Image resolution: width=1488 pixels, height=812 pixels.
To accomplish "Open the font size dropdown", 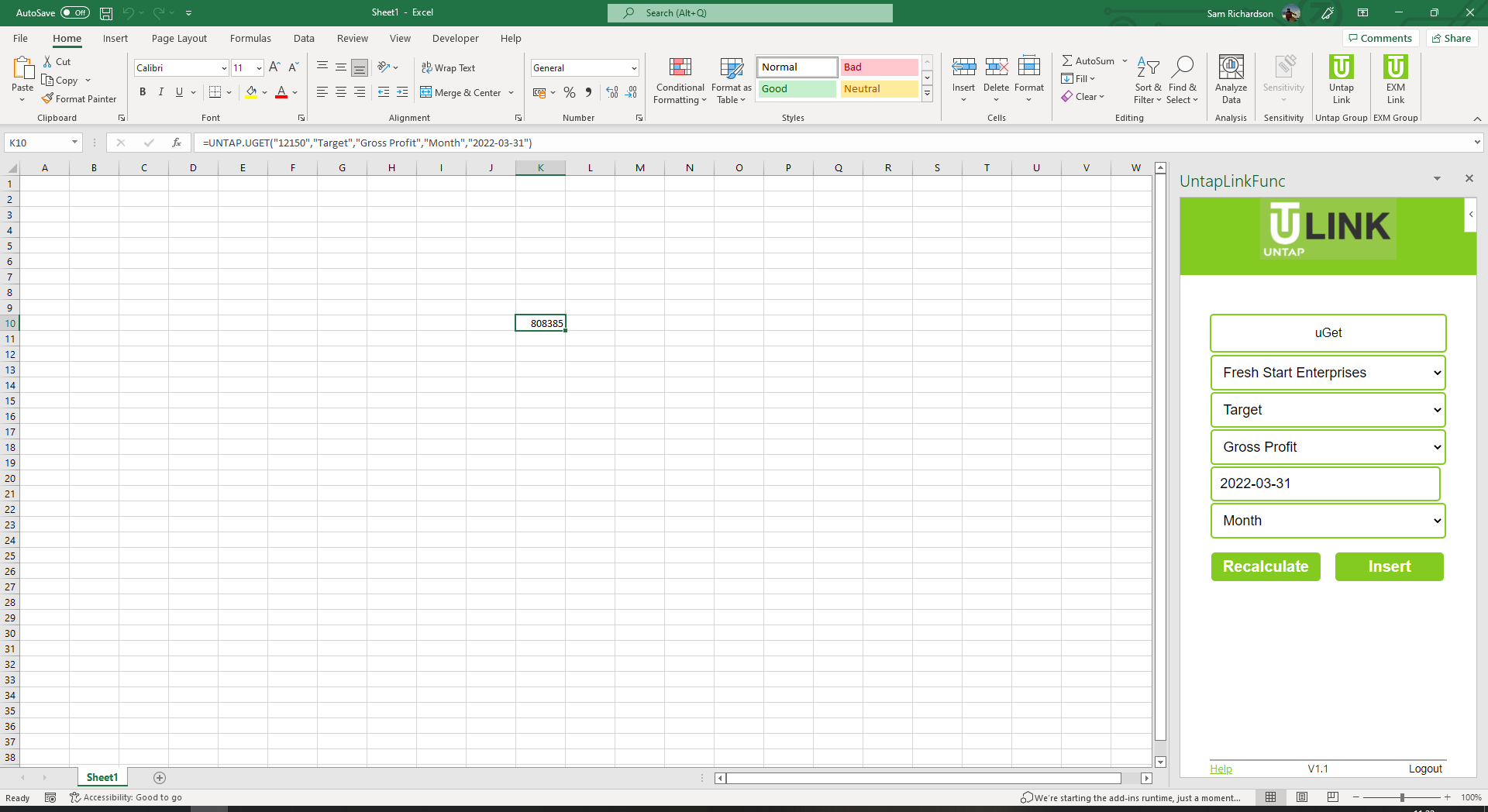I will pos(259,68).
